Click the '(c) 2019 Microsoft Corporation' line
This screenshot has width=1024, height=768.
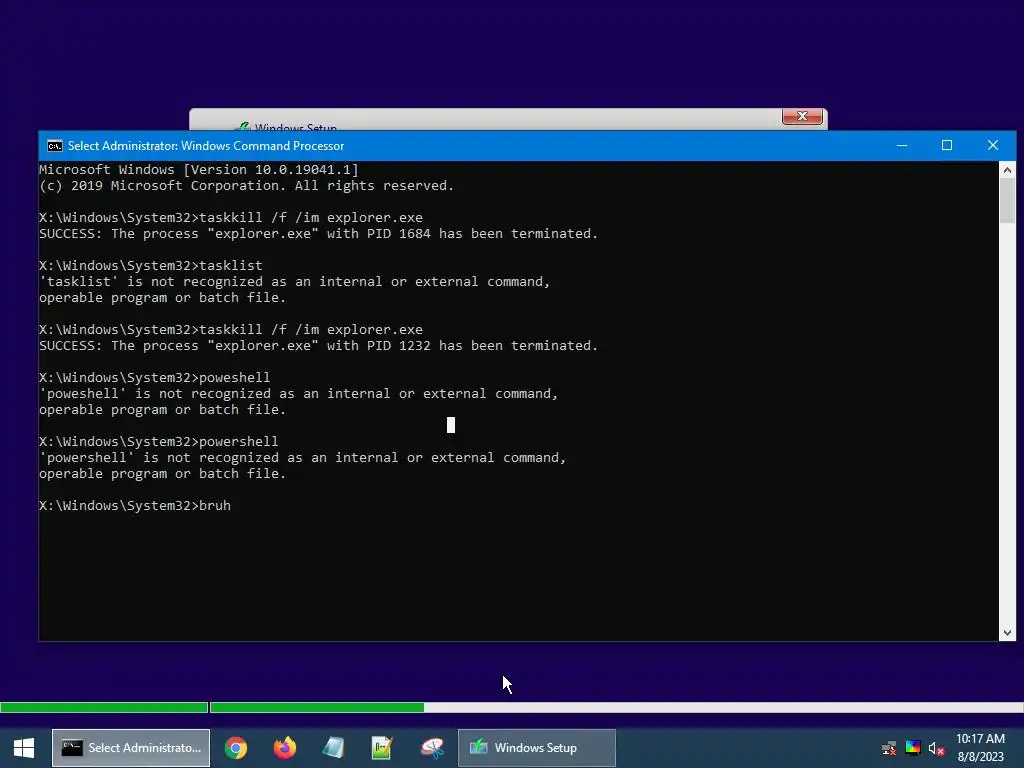tap(246, 185)
